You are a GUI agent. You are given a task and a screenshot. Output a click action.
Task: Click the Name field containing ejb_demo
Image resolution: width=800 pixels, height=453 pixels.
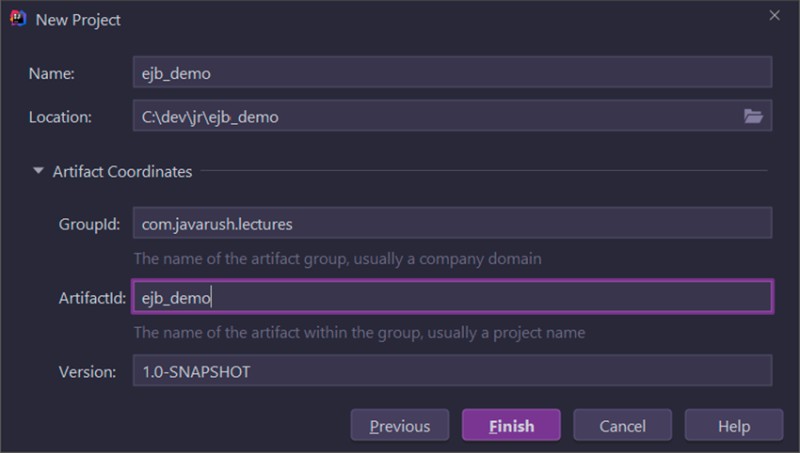coord(451,72)
